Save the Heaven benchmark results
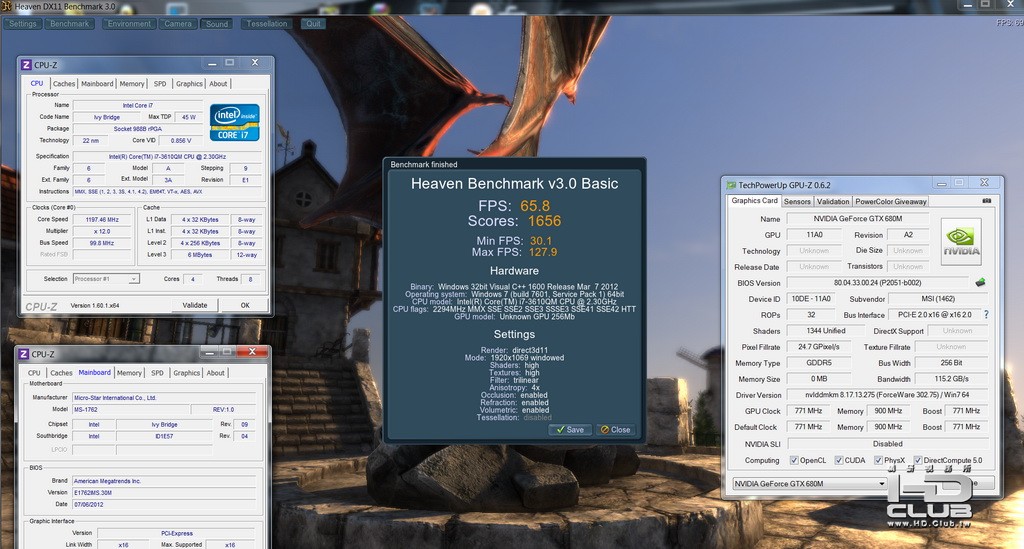 (570, 430)
